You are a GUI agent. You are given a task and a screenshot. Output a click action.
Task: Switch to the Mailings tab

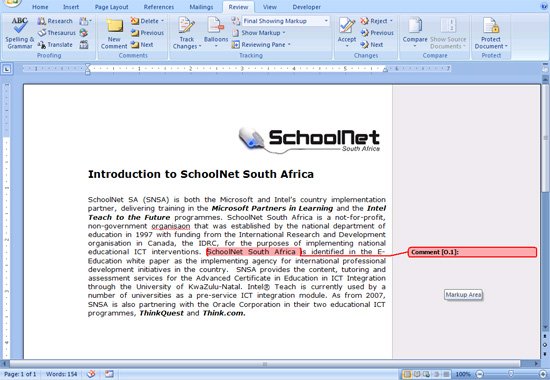click(x=201, y=7)
